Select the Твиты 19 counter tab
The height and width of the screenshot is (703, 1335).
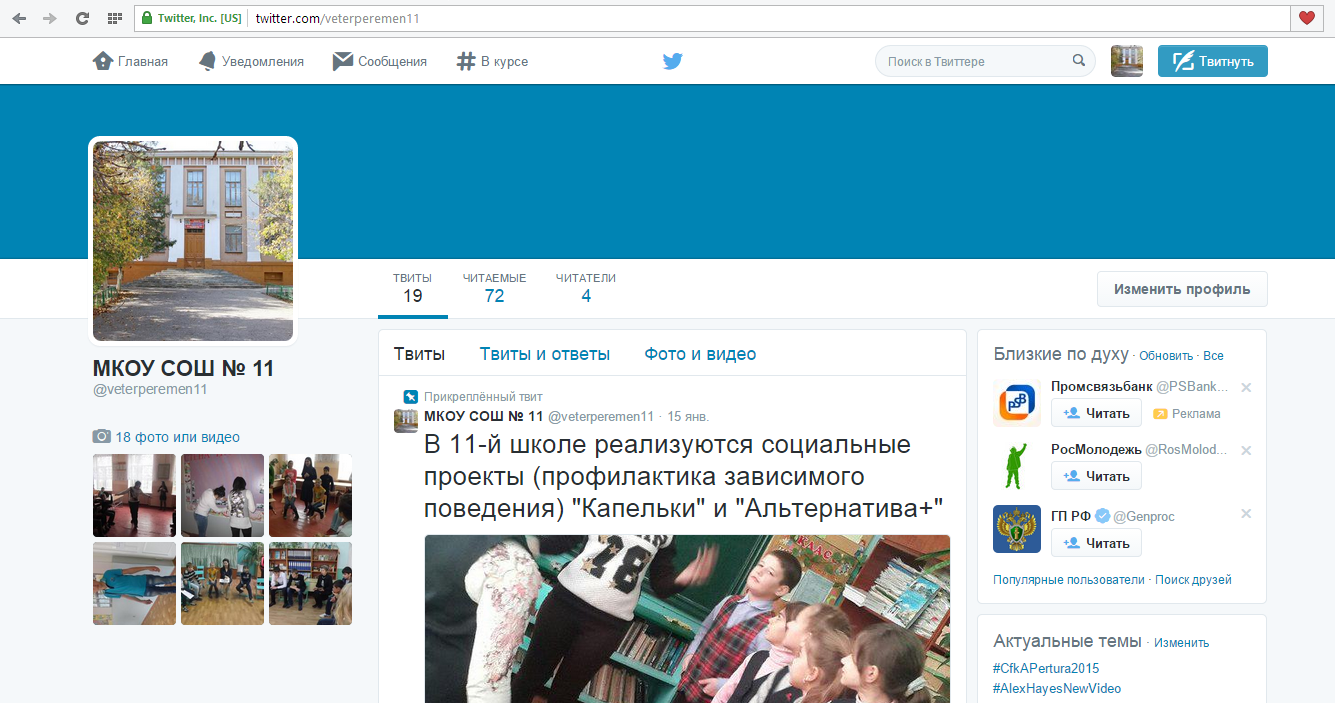point(413,288)
